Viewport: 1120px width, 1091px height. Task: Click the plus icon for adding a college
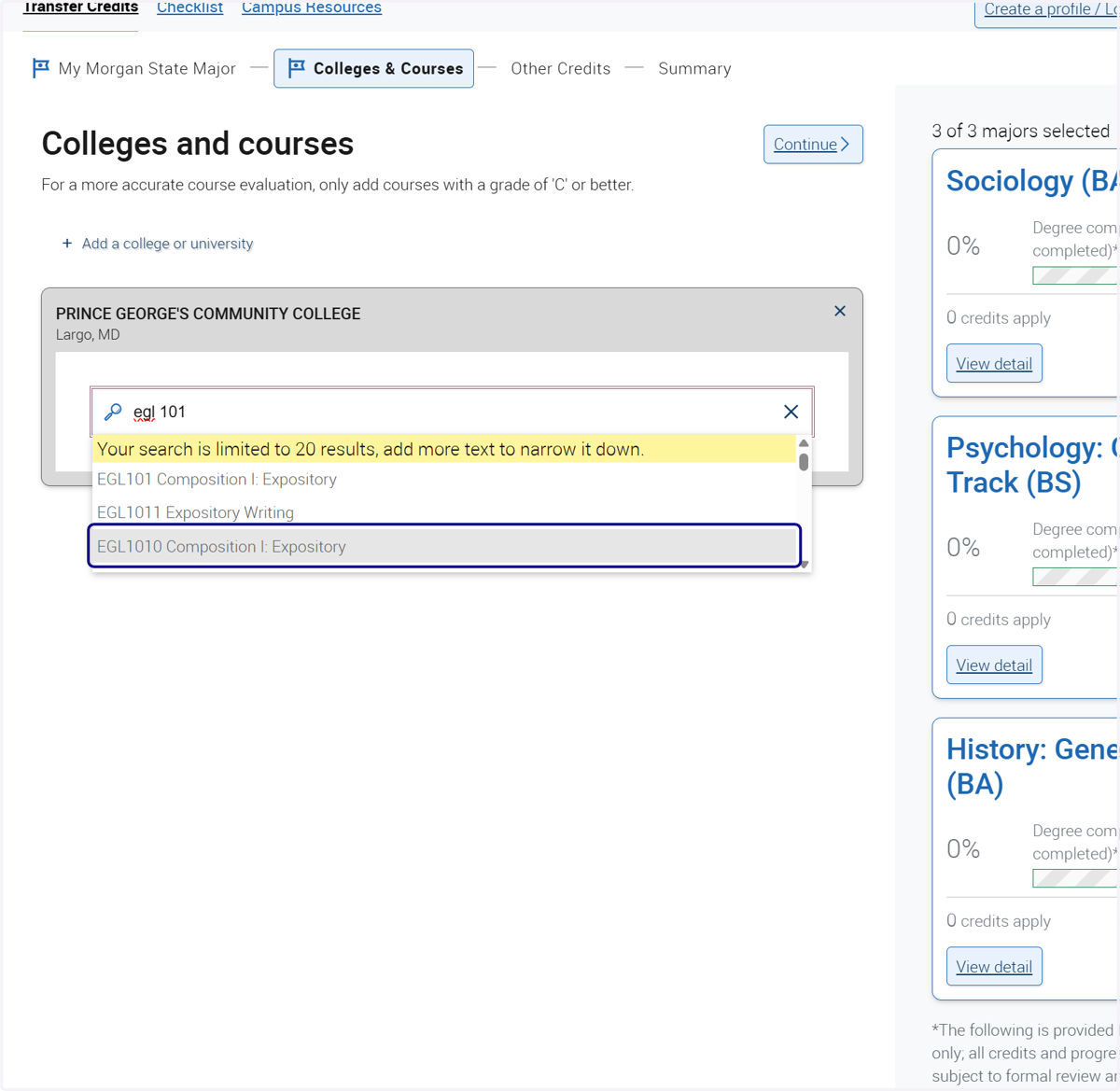coord(67,244)
